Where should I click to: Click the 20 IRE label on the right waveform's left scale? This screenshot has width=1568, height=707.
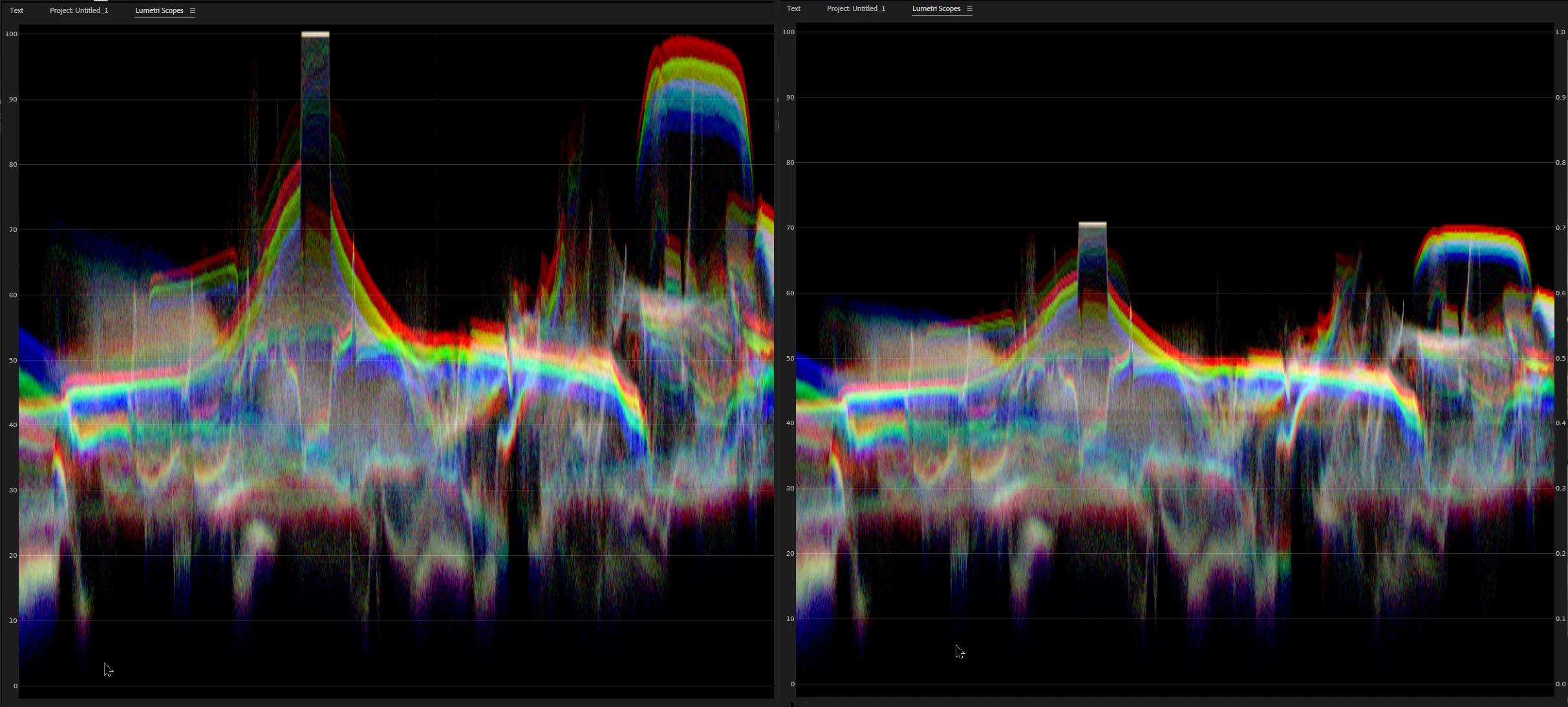pyautogui.click(x=789, y=554)
